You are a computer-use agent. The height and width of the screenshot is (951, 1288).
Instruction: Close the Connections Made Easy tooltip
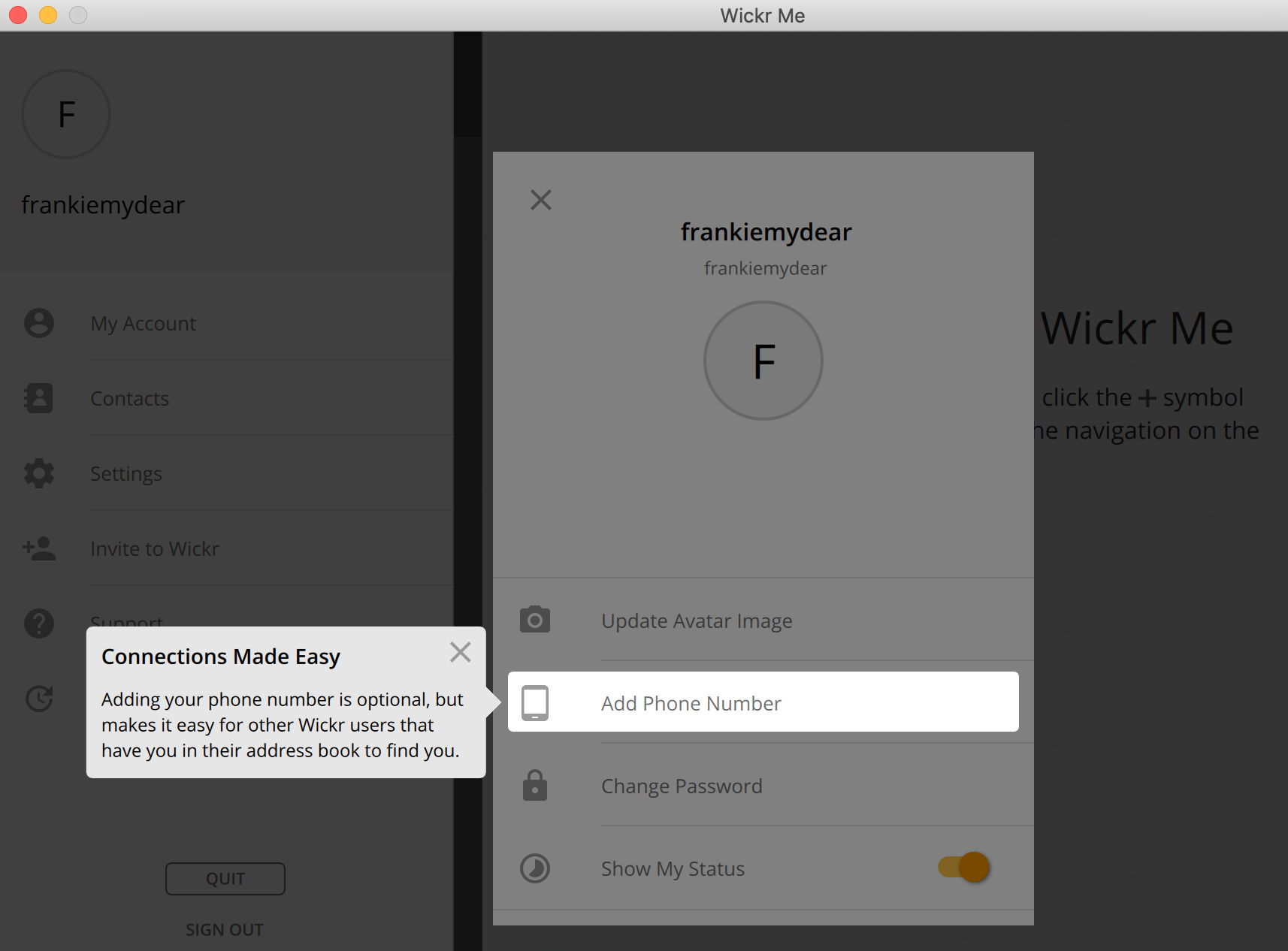(460, 652)
